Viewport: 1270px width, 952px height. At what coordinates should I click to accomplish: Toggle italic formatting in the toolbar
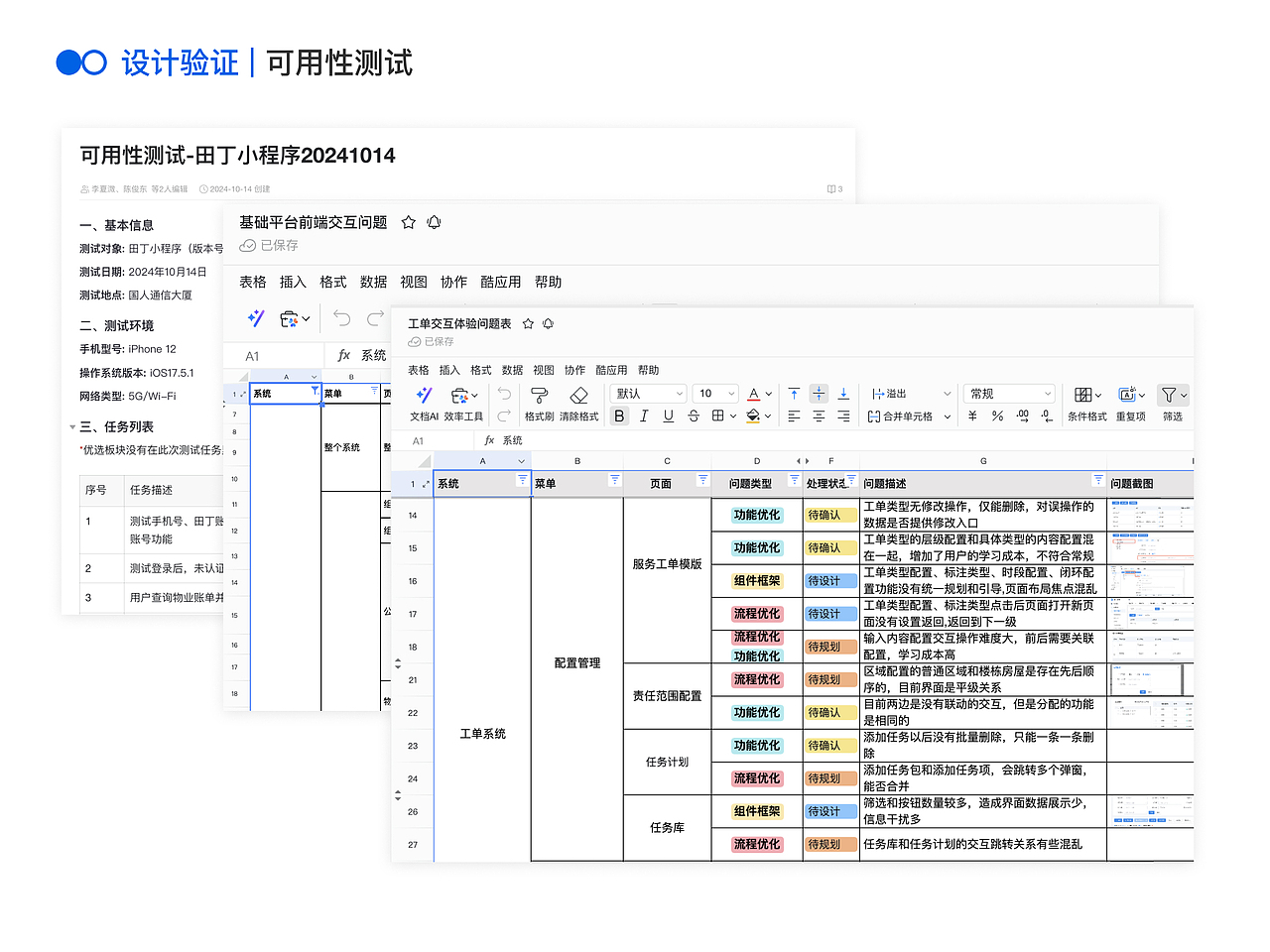[643, 415]
